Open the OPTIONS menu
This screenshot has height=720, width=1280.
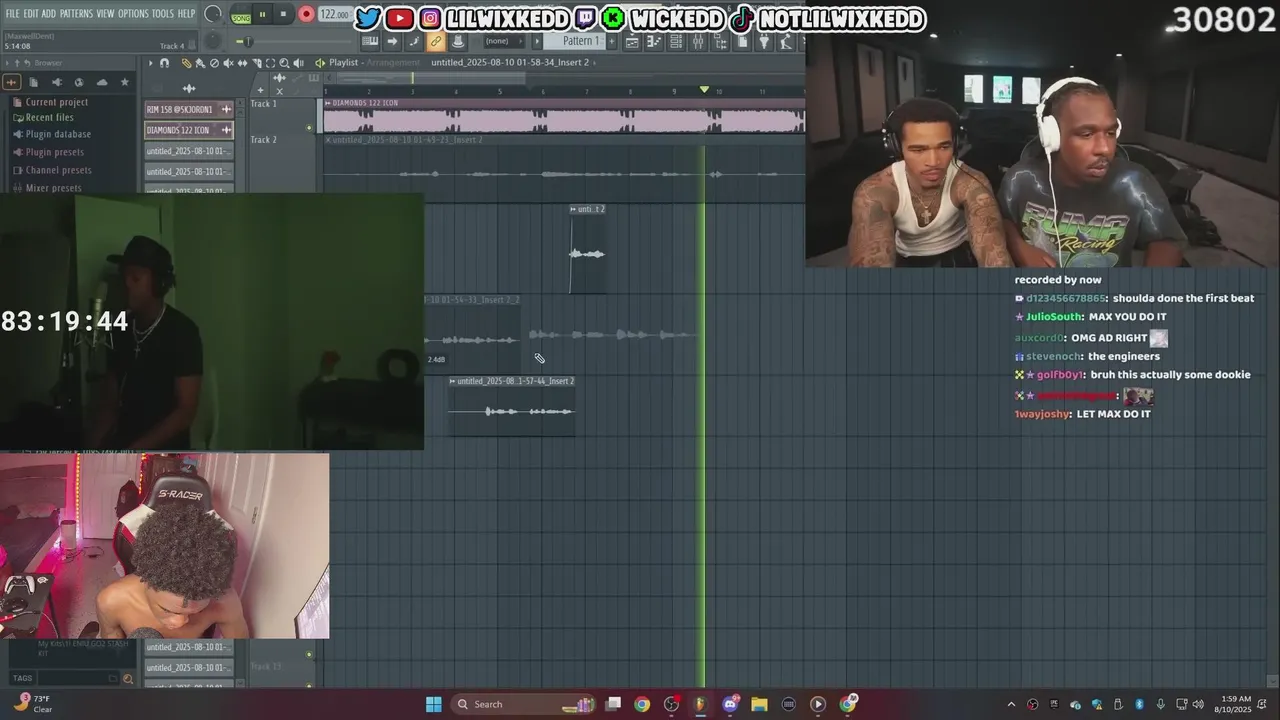tap(133, 14)
